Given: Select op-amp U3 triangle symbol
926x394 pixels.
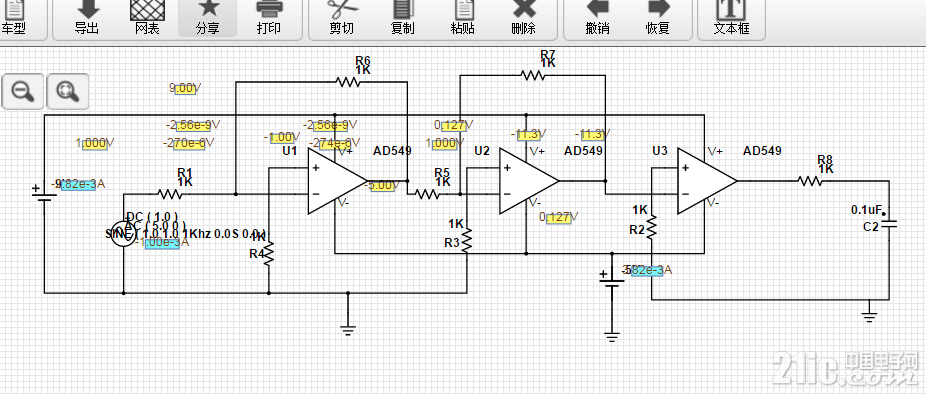Looking at the screenshot, I should [x=706, y=181].
